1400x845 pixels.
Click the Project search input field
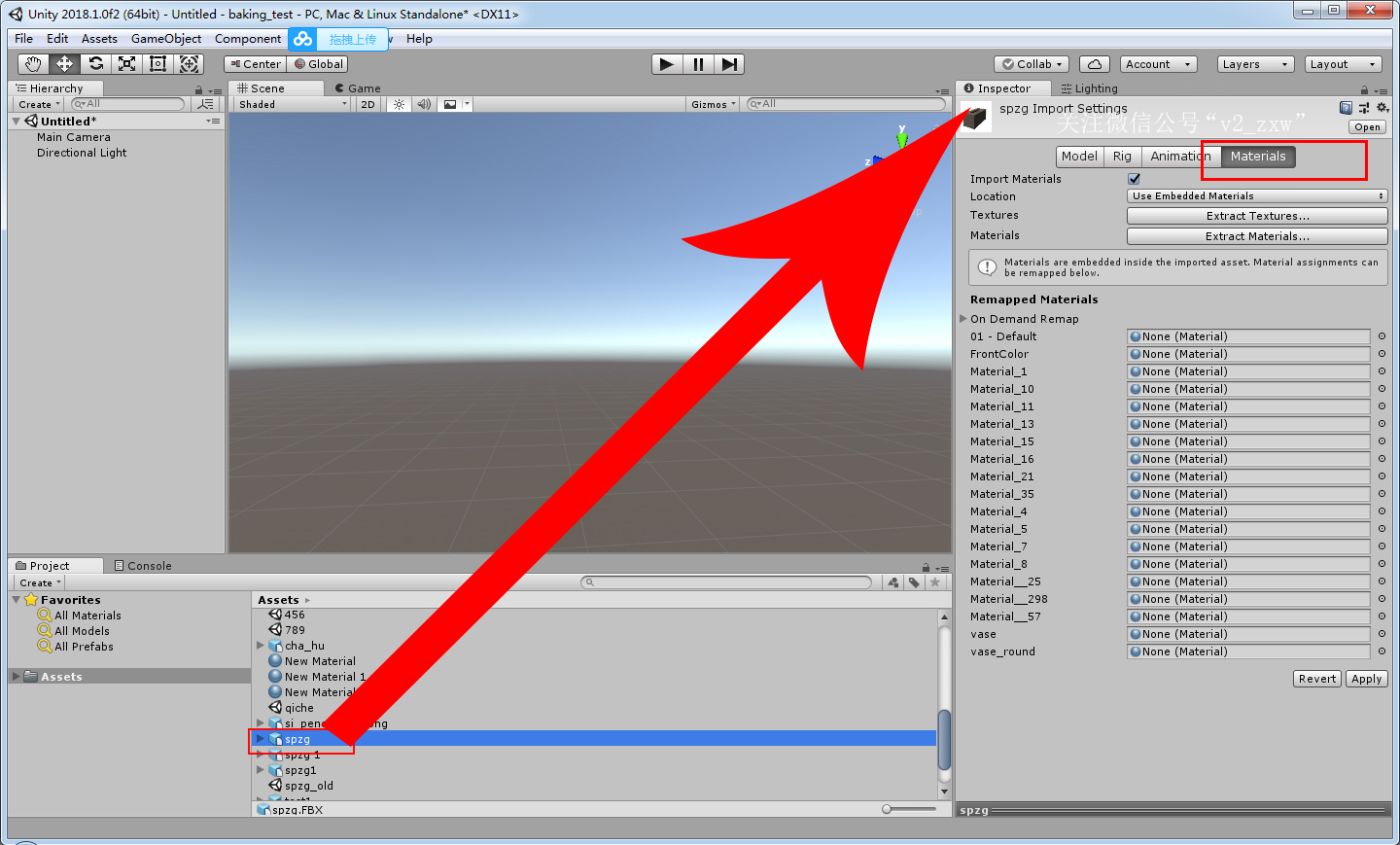(x=726, y=582)
